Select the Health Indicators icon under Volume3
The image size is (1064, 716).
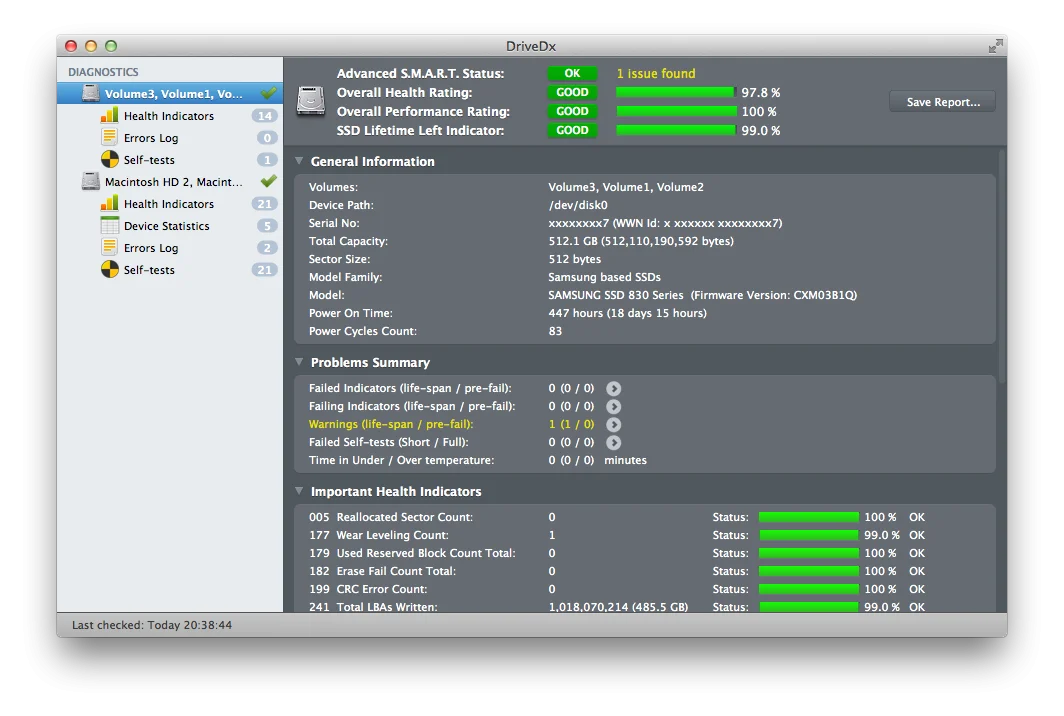[112, 115]
